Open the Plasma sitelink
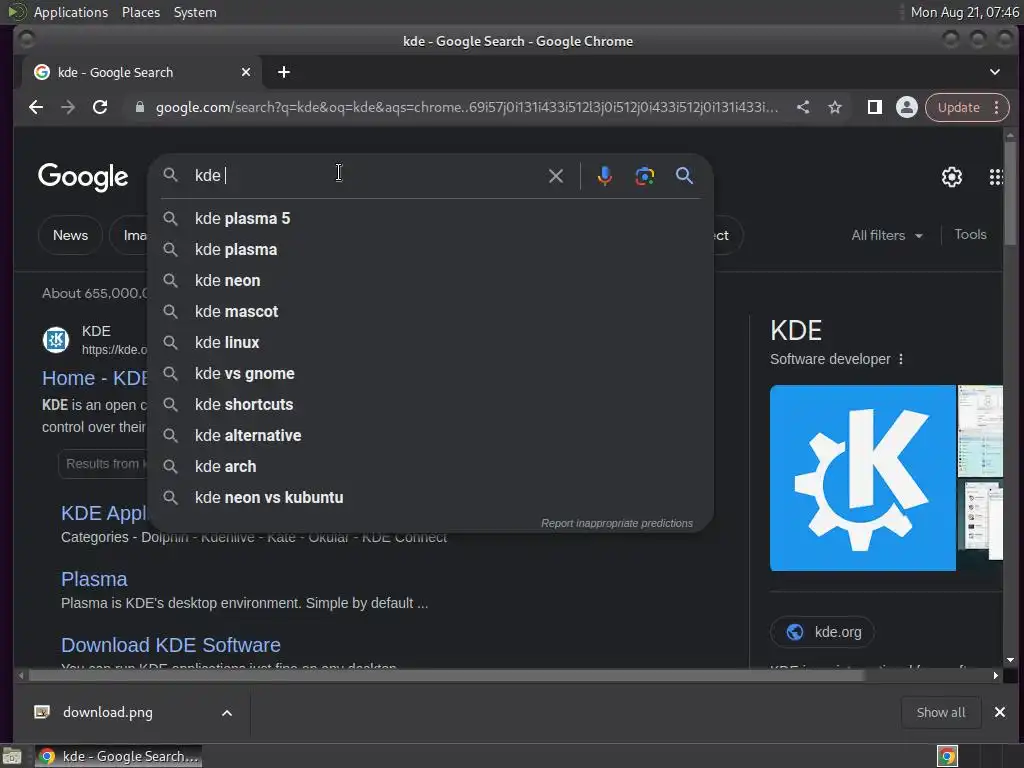 click(x=94, y=579)
